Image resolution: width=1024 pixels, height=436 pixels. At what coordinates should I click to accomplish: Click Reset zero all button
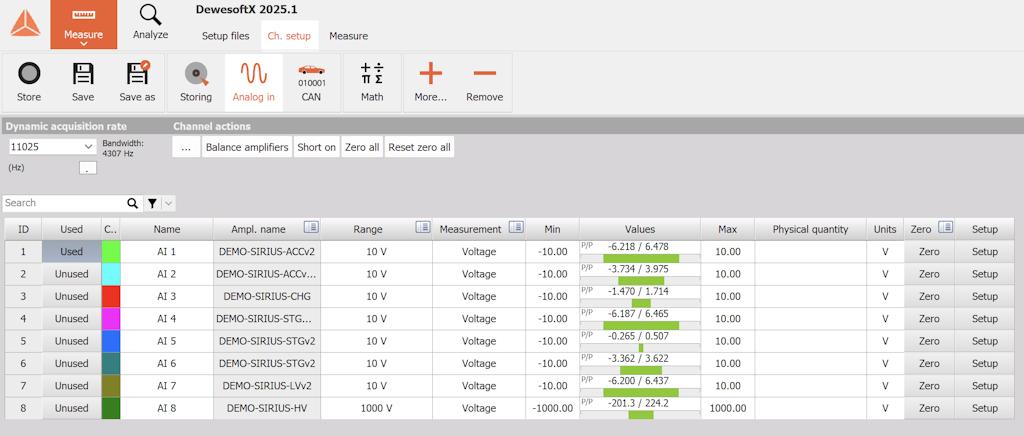coord(419,147)
